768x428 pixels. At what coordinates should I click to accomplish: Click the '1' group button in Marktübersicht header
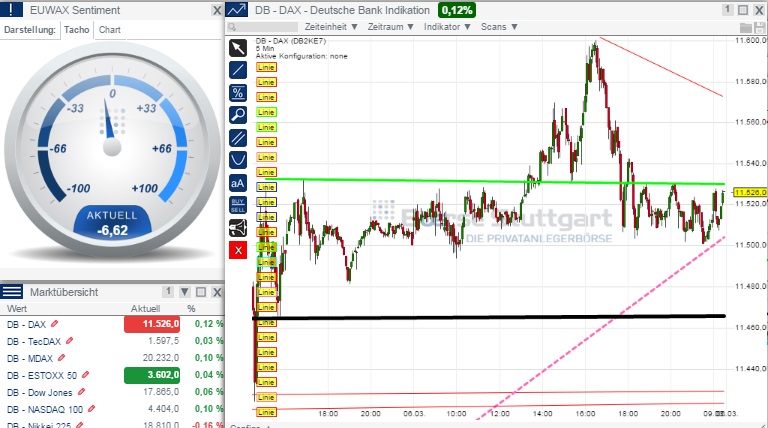(168, 292)
